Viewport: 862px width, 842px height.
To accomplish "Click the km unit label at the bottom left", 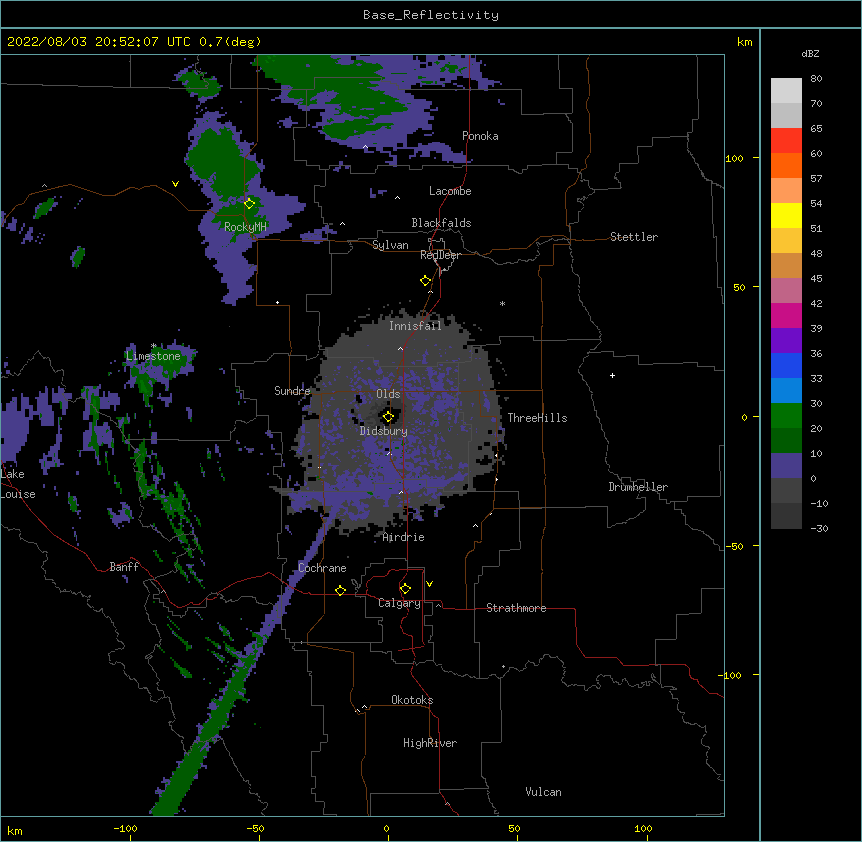I will tap(15, 830).
